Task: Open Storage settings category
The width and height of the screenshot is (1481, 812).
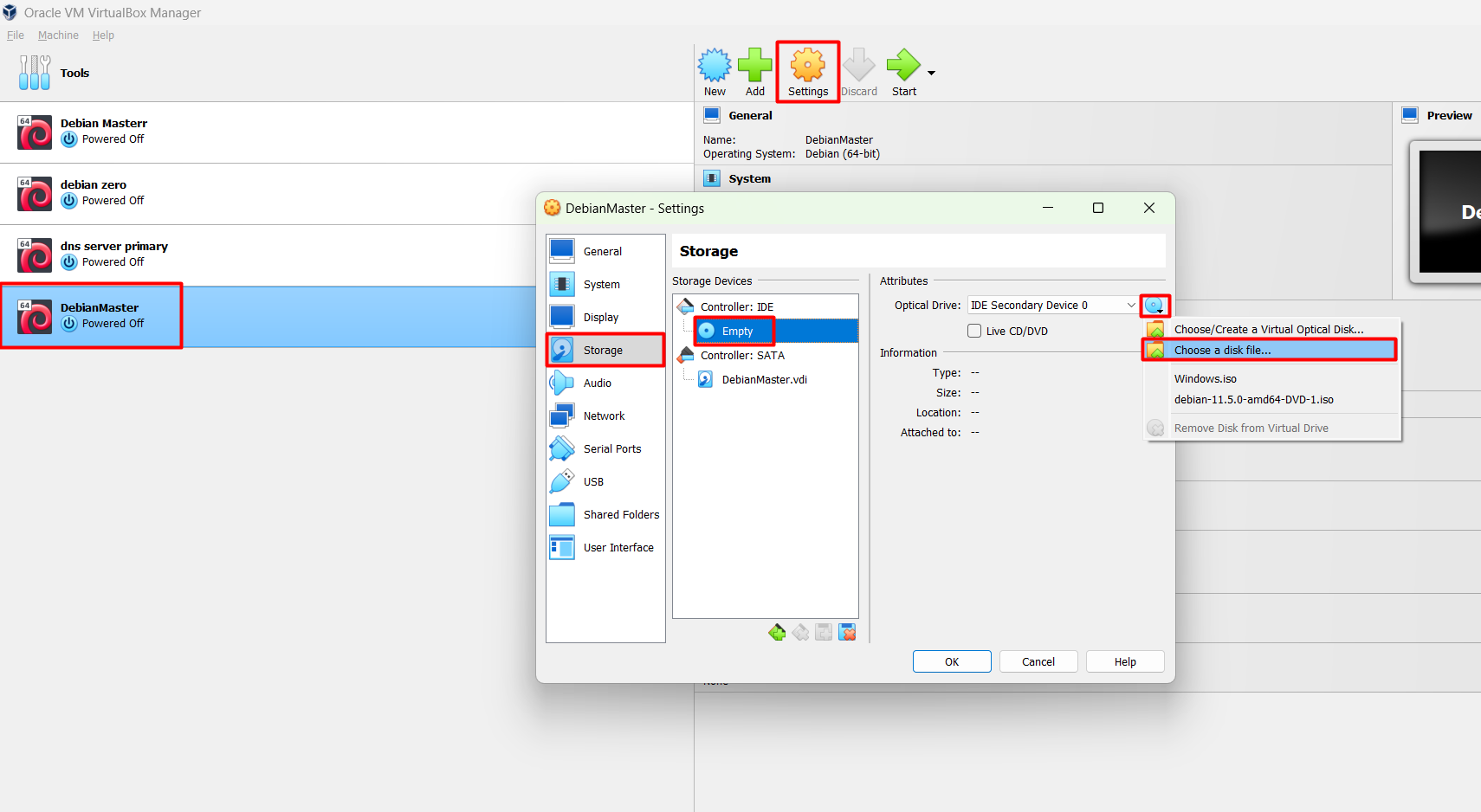Action: tap(605, 350)
